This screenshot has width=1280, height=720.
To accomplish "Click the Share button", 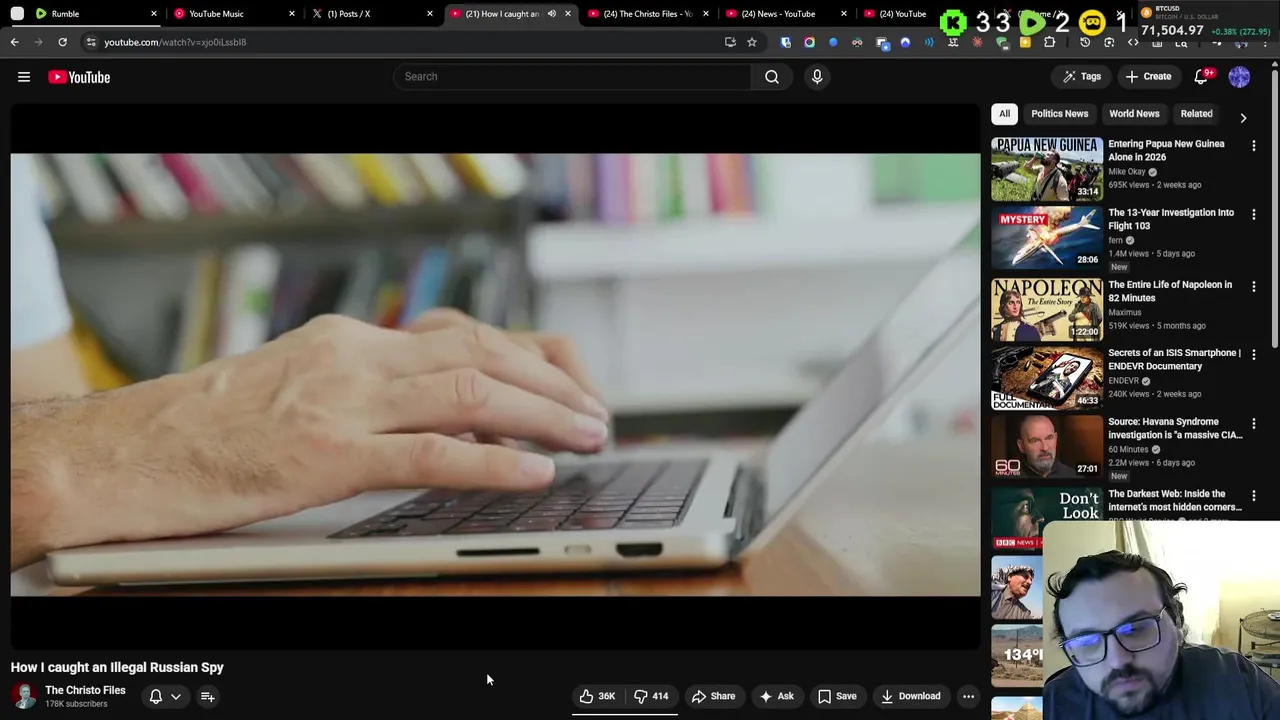I will (714, 697).
